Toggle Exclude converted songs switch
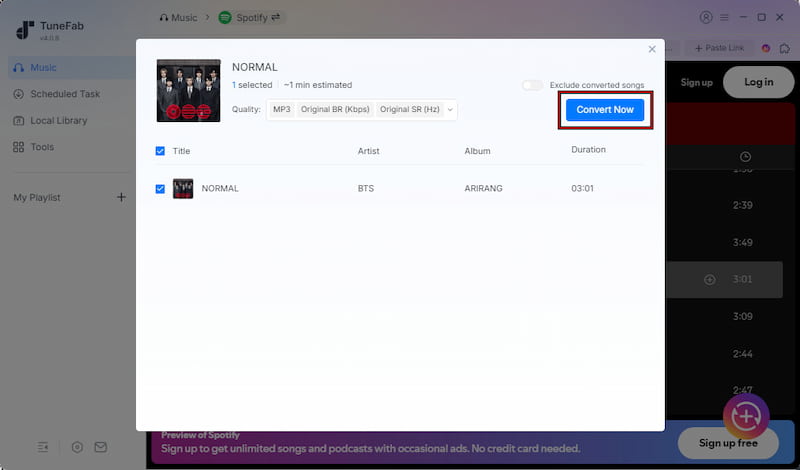800x470 pixels. click(x=532, y=85)
